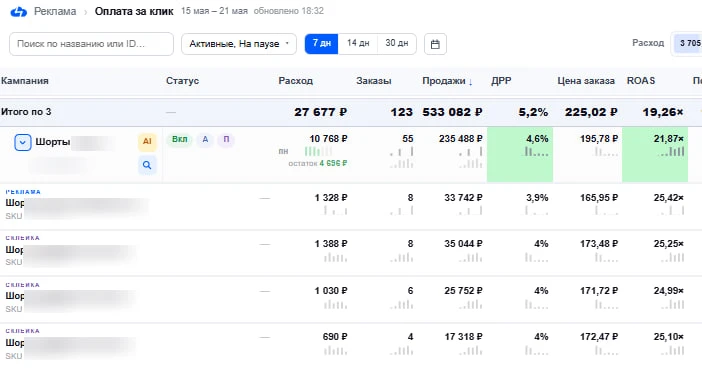The height and width of the screenshot is (369, 702).
Task: Click the Расход summary value chip
Action: (689, 43)
